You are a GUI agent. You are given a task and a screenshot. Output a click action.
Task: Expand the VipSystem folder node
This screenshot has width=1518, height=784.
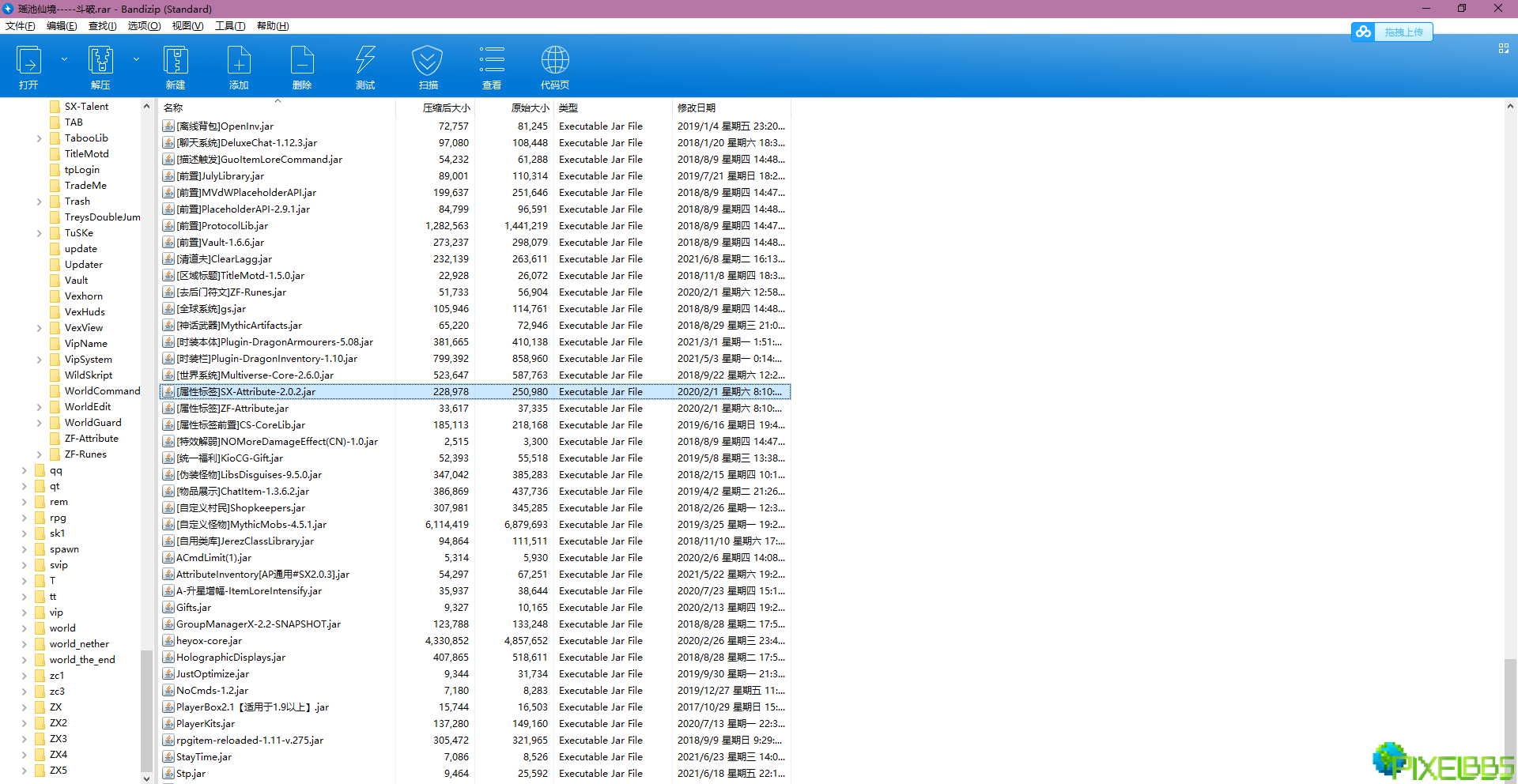pyautogui.click(x=40, y=360)
